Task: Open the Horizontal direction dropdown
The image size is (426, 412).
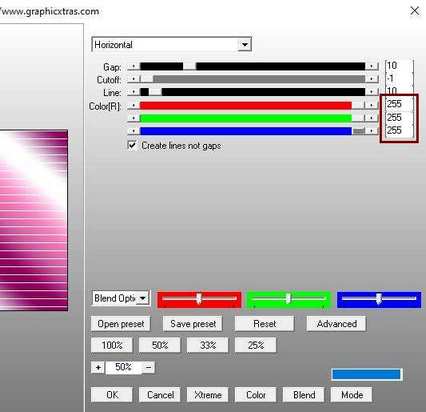Action: (x=245, y=44)
